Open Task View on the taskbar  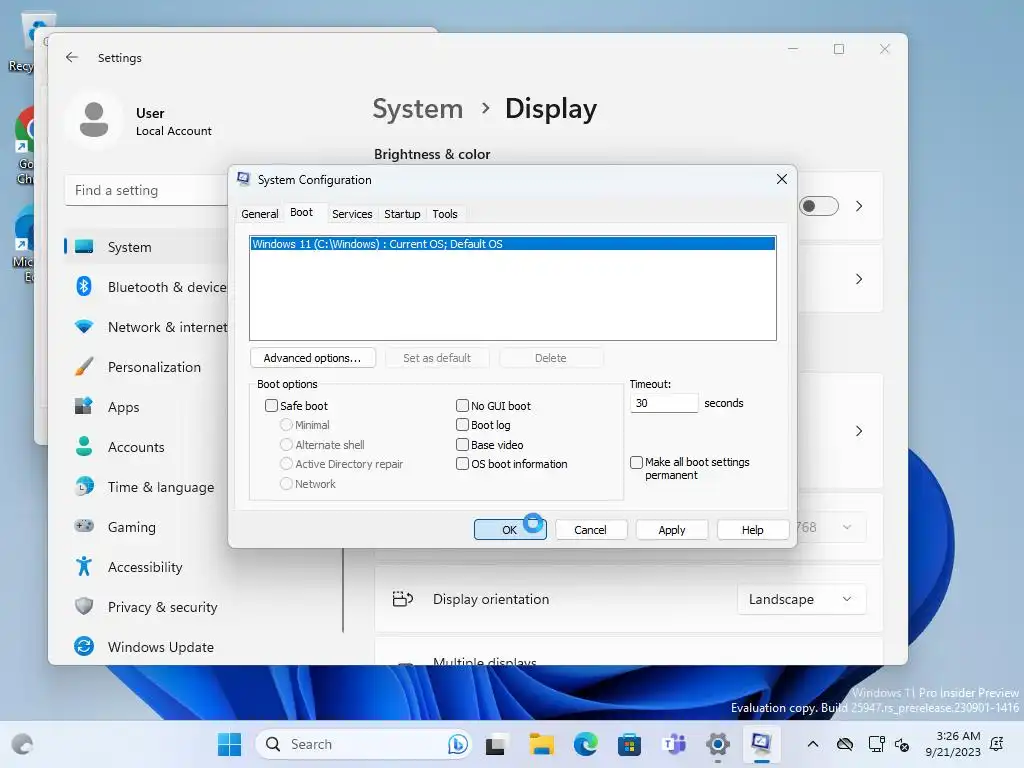(496, 744)
